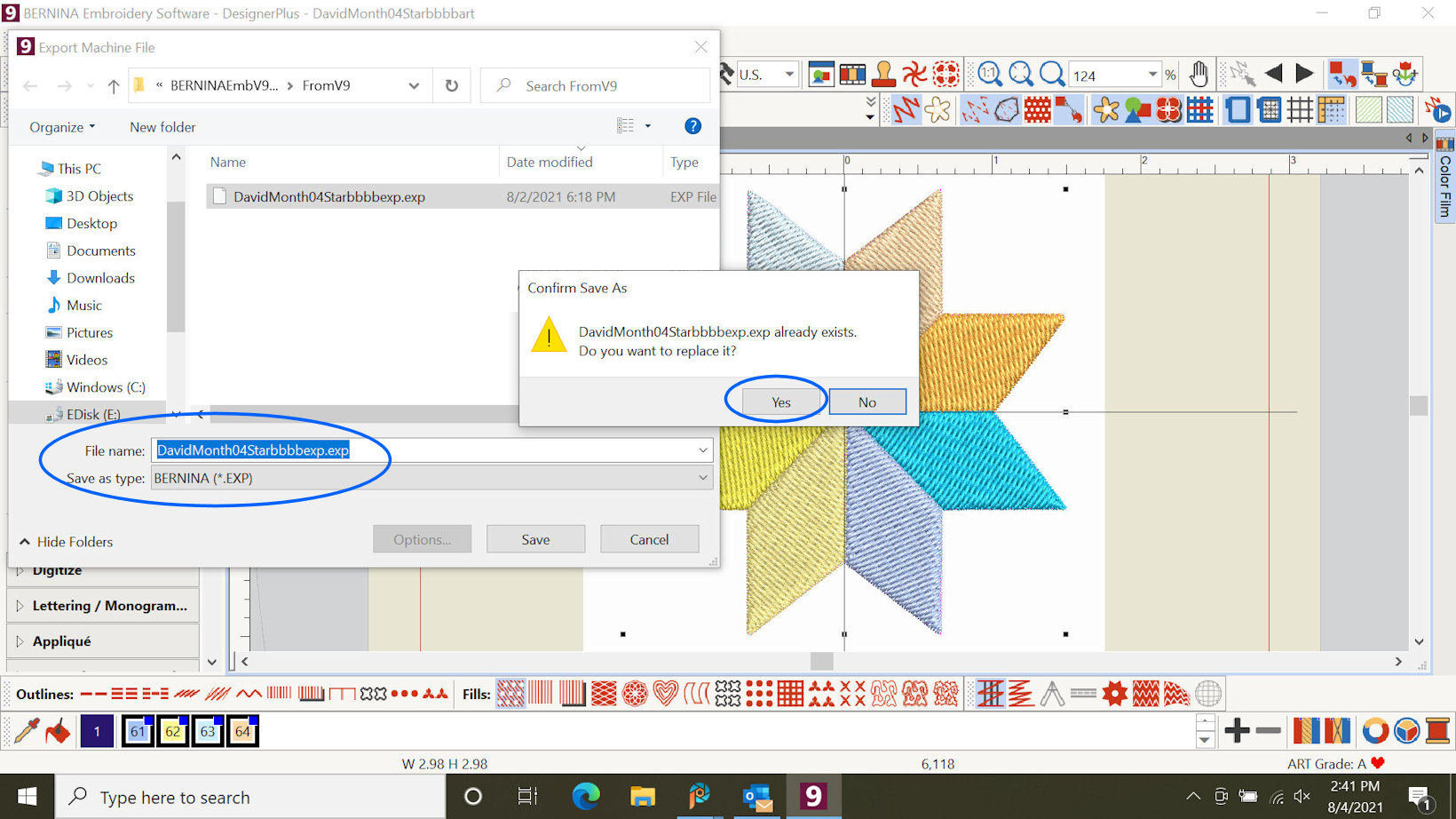Toggle the Show Hoop blue frame icon

(1238, 110)
